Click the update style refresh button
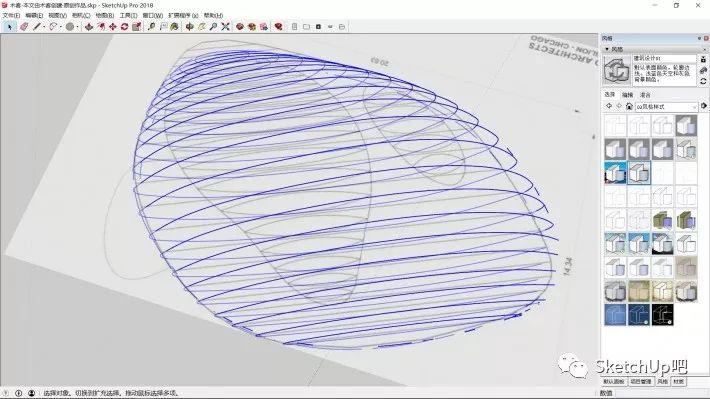 [x=703, y=81]
